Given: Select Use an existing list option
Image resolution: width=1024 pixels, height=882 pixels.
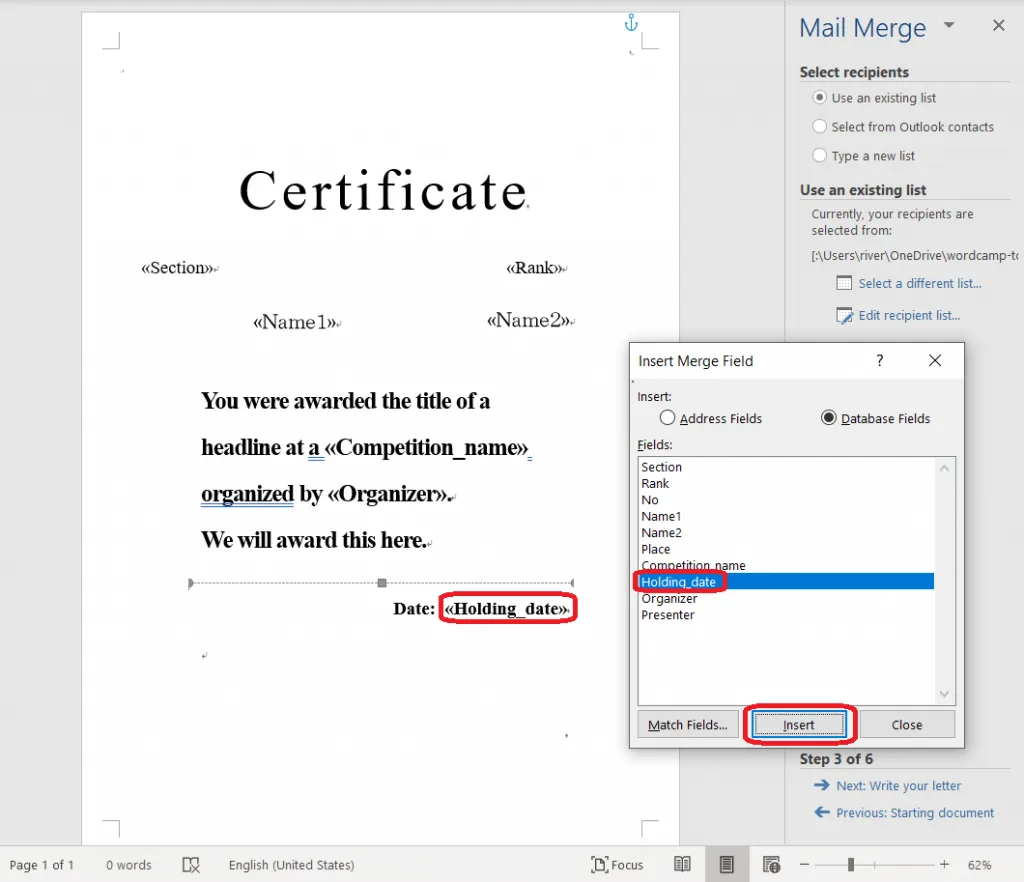Looking at the screenshot, I should tap(820, 98).
